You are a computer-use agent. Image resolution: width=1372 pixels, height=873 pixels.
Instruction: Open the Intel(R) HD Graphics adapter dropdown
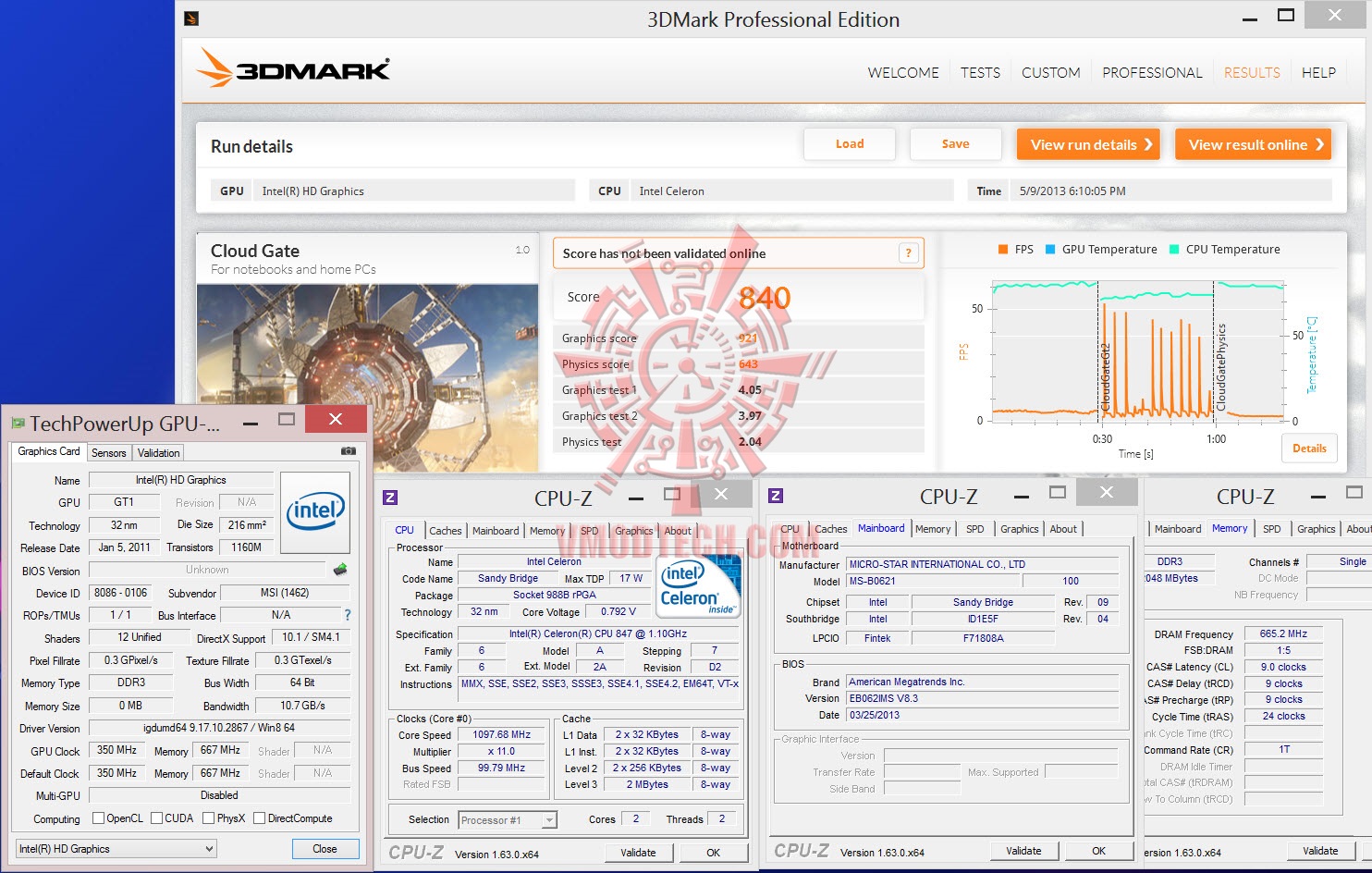(x=116, y=849)
